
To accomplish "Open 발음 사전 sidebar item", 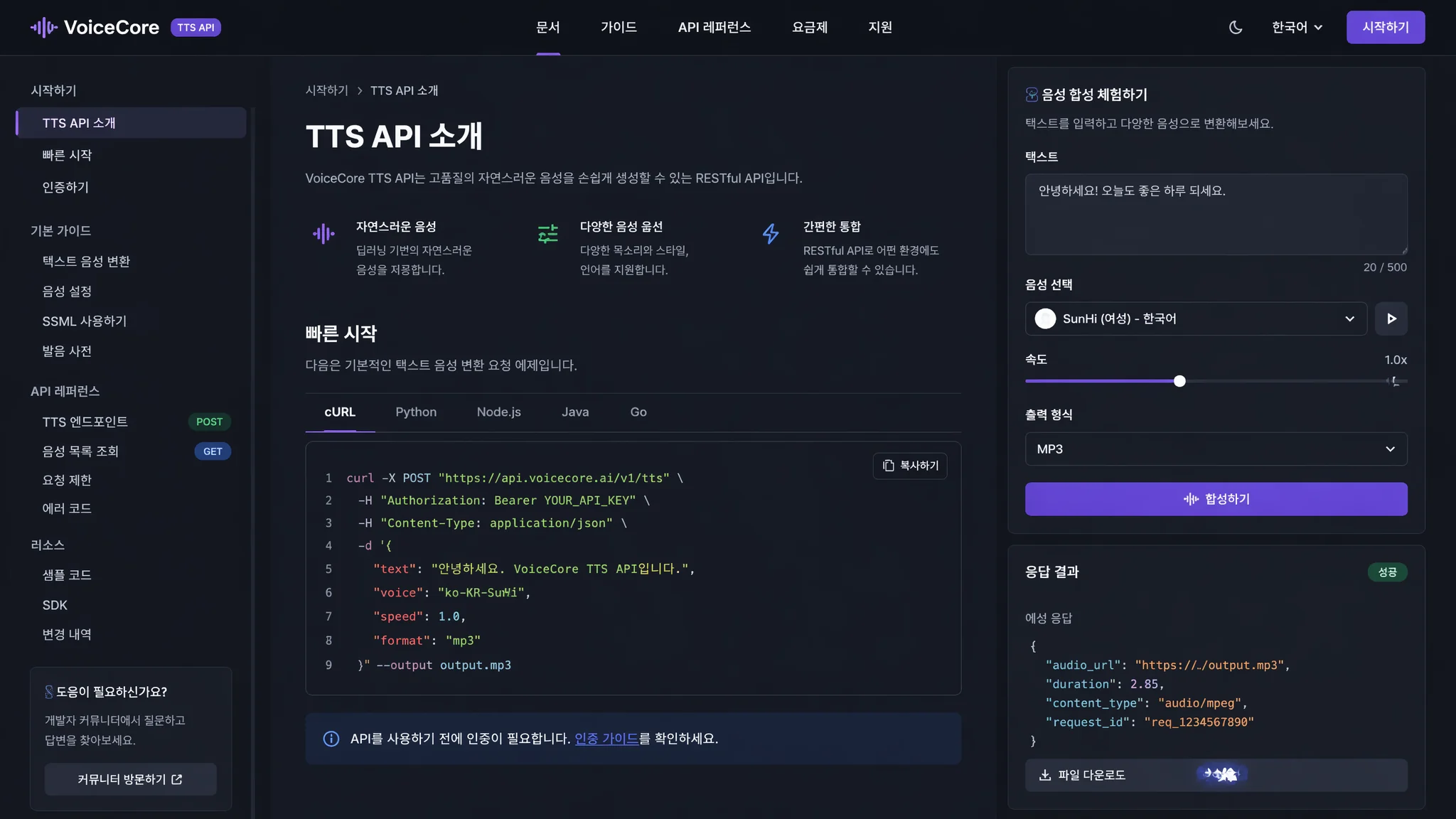I will click(67, 350).
